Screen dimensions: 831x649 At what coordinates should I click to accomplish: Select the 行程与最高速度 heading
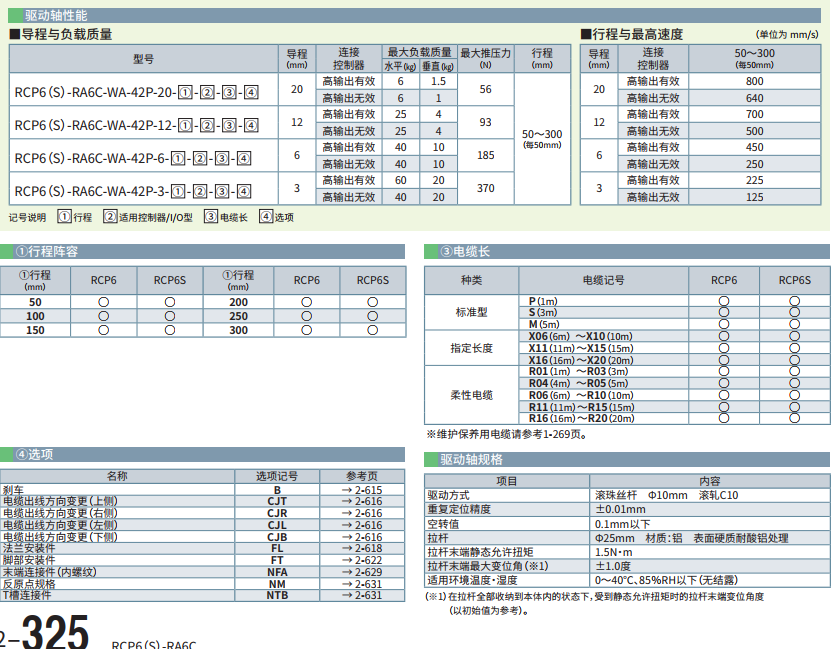(x=632, y=34)
